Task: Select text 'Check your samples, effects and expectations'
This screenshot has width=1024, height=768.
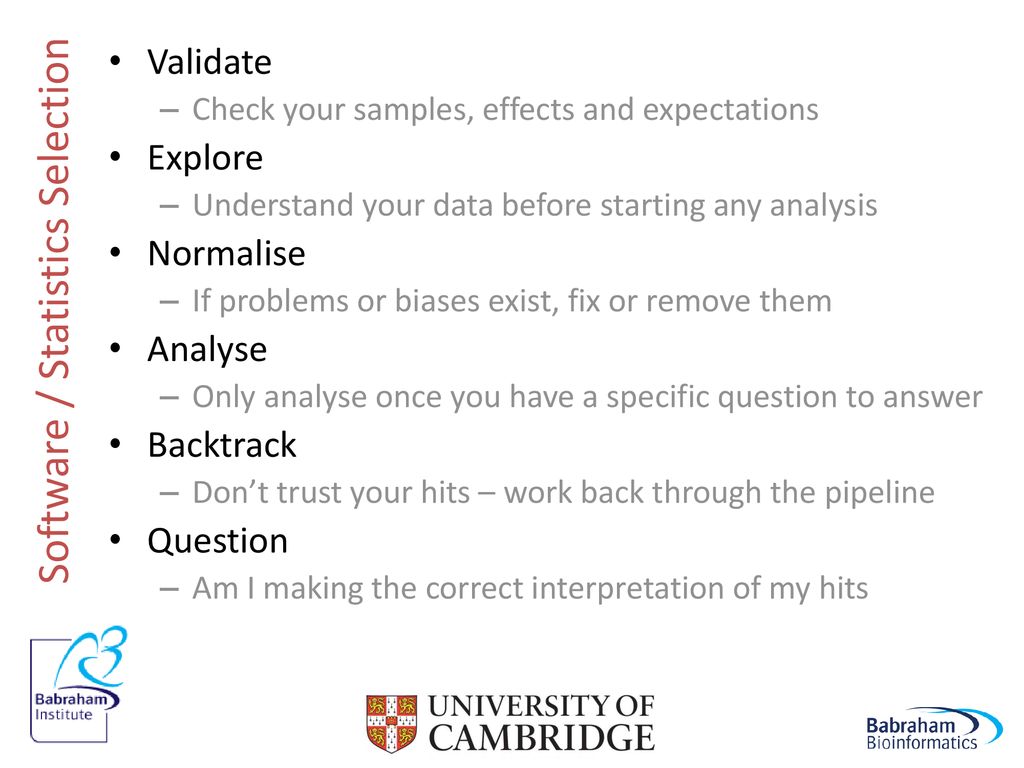Action: coord(505,110)
